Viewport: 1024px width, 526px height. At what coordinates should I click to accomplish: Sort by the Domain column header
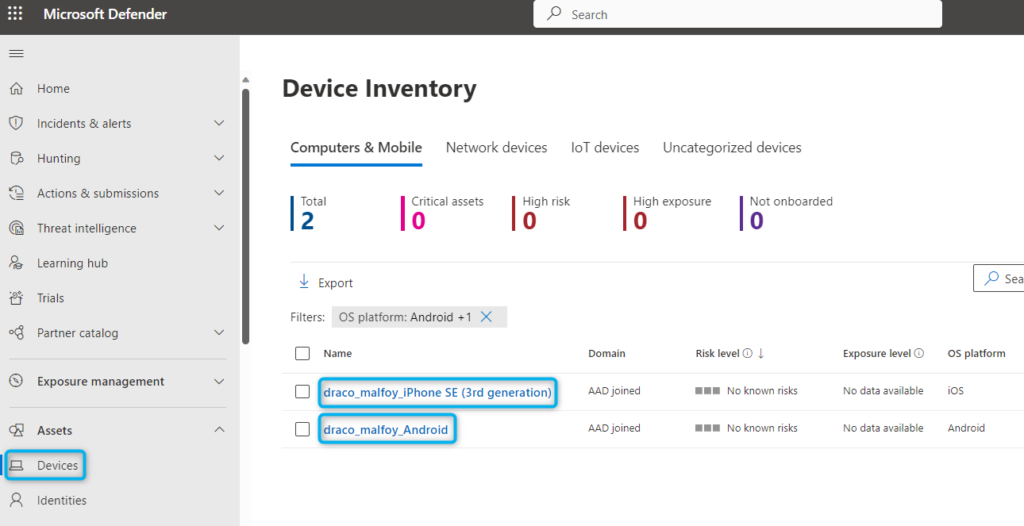click(607, 353)
